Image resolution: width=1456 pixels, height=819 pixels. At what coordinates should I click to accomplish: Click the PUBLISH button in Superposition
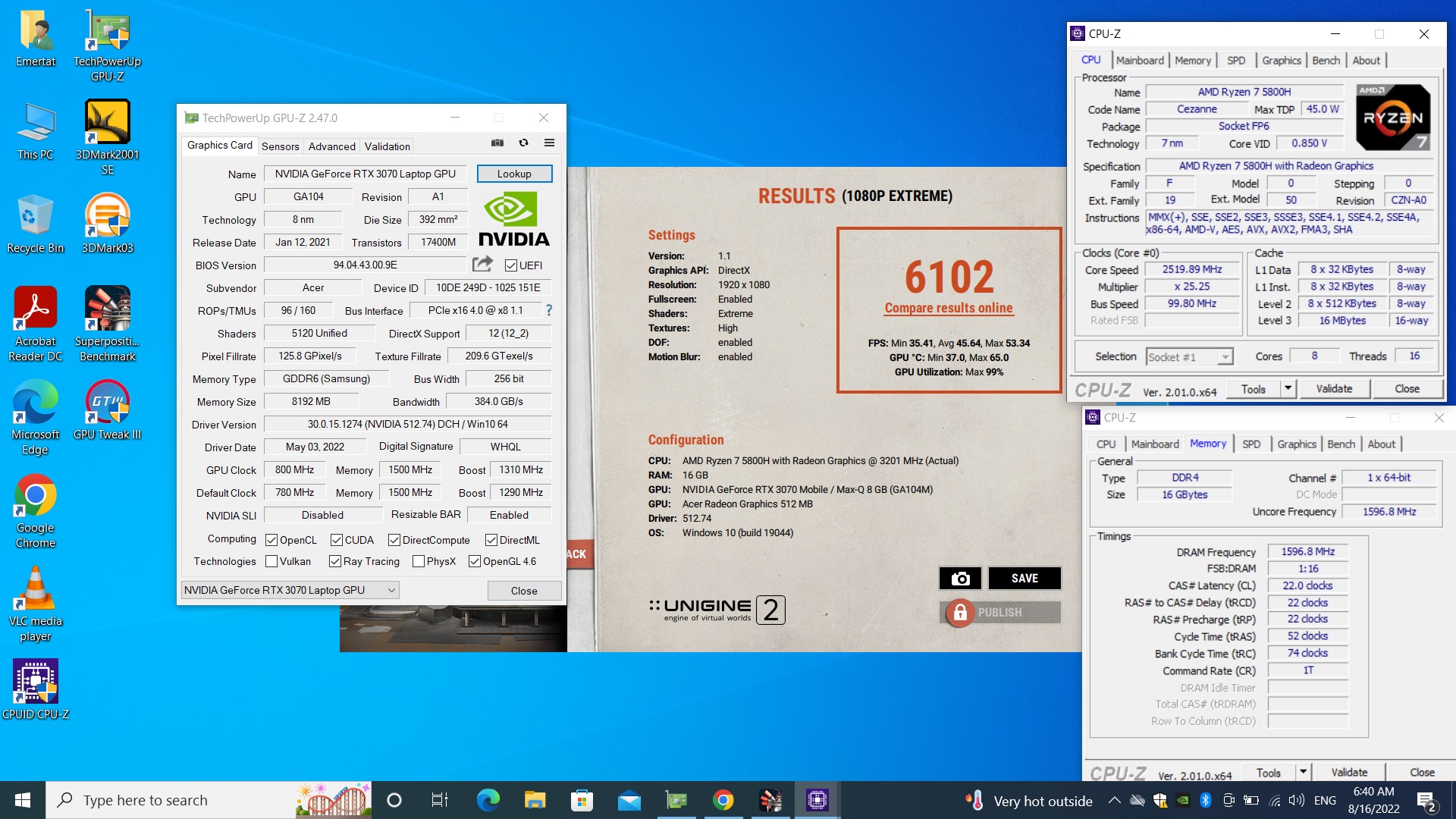pos(1000,612)
